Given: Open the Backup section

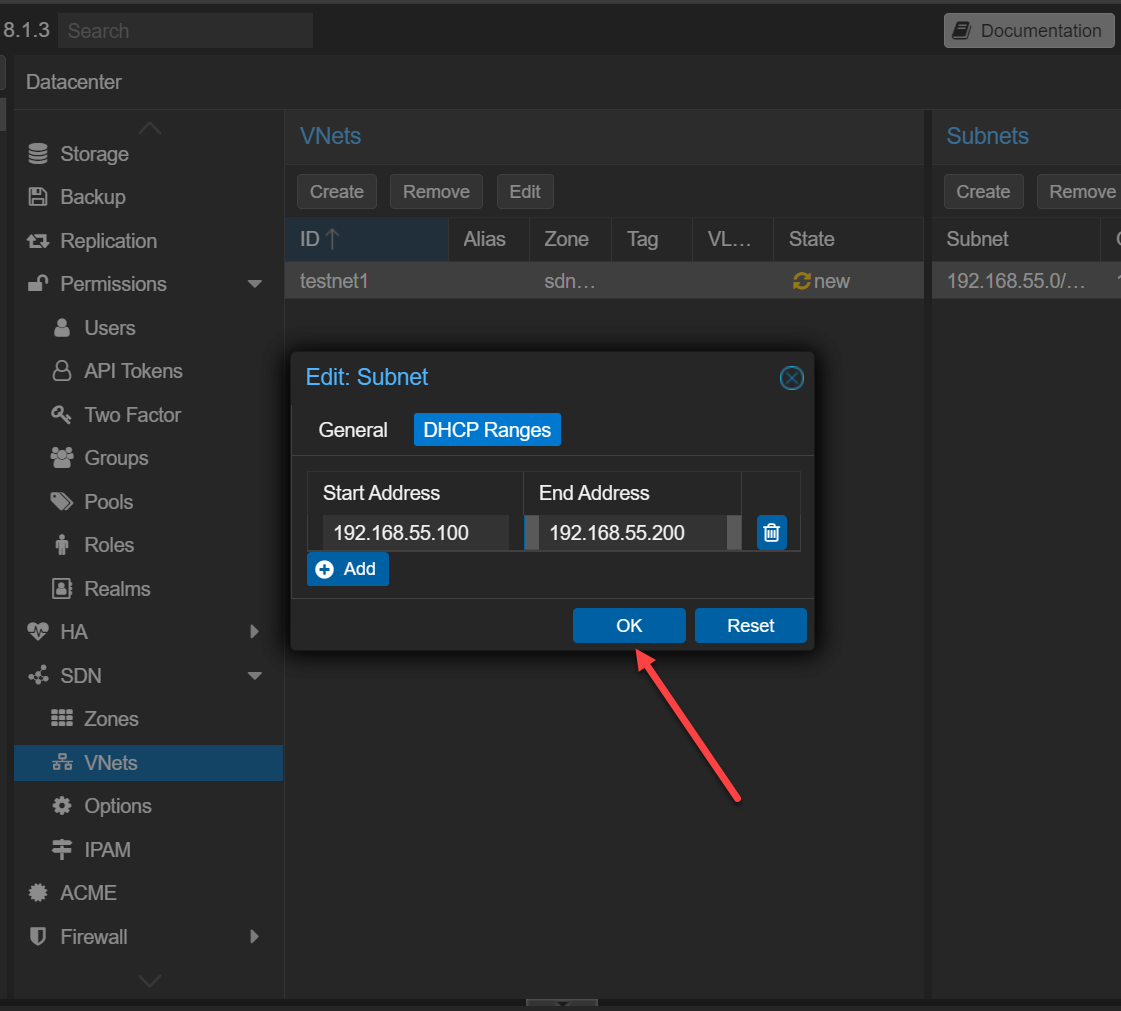Looking at the screenshot, I should click(x=92, y=197).
